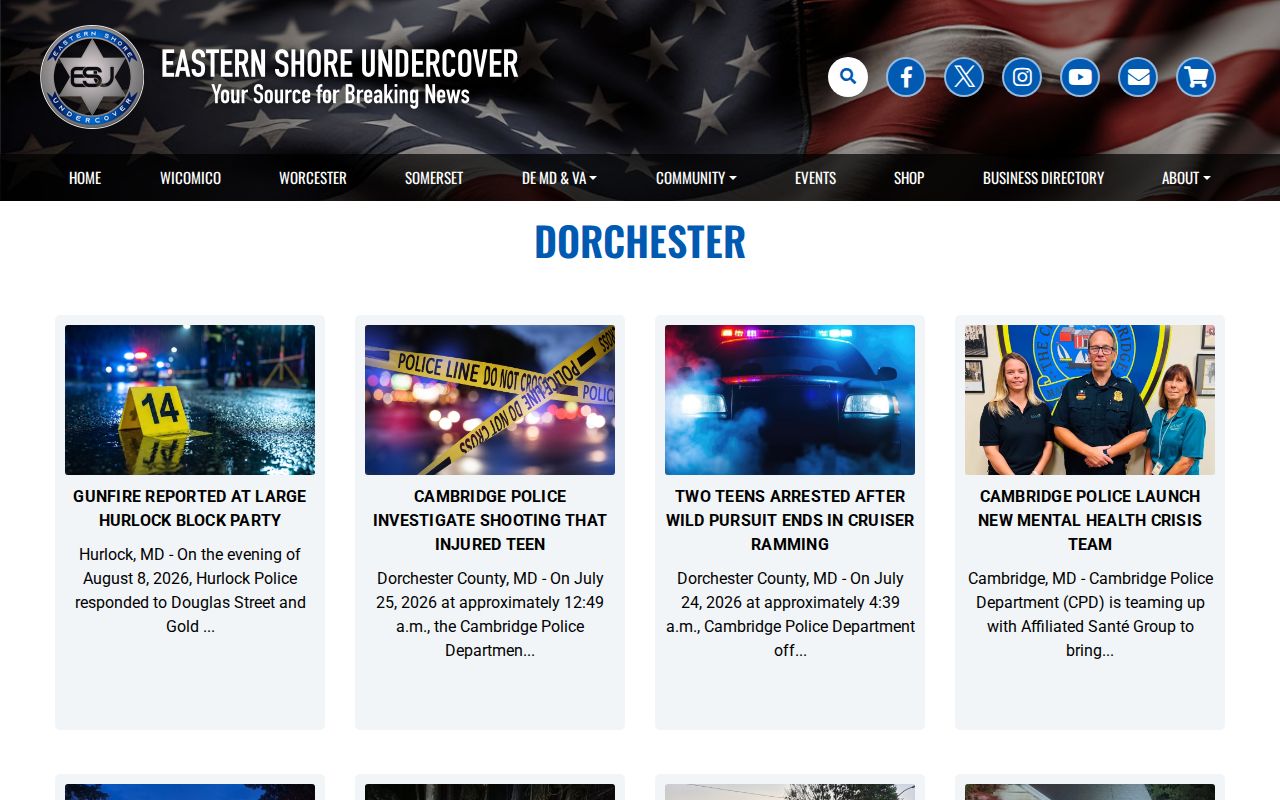Click the Hurlock, MD August 8 excerpt

pyautogui.click(x=190, y=590)
